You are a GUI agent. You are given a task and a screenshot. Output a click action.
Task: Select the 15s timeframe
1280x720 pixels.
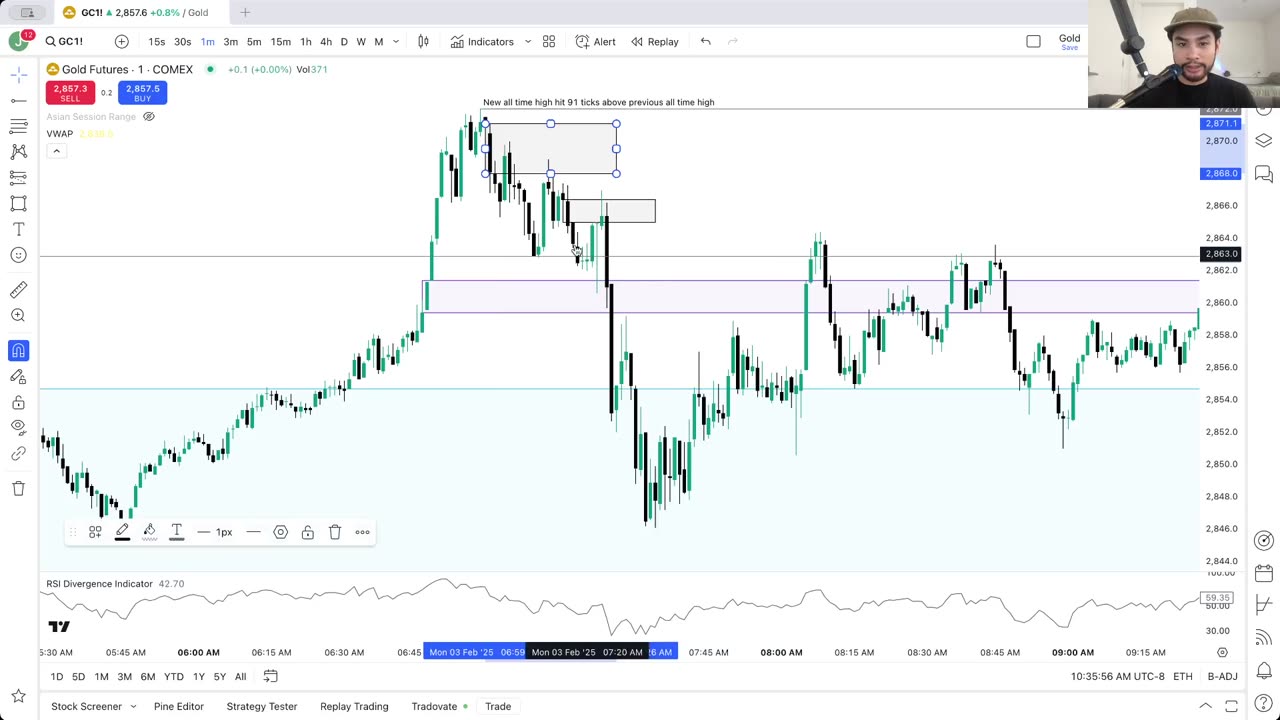(157, 42)
